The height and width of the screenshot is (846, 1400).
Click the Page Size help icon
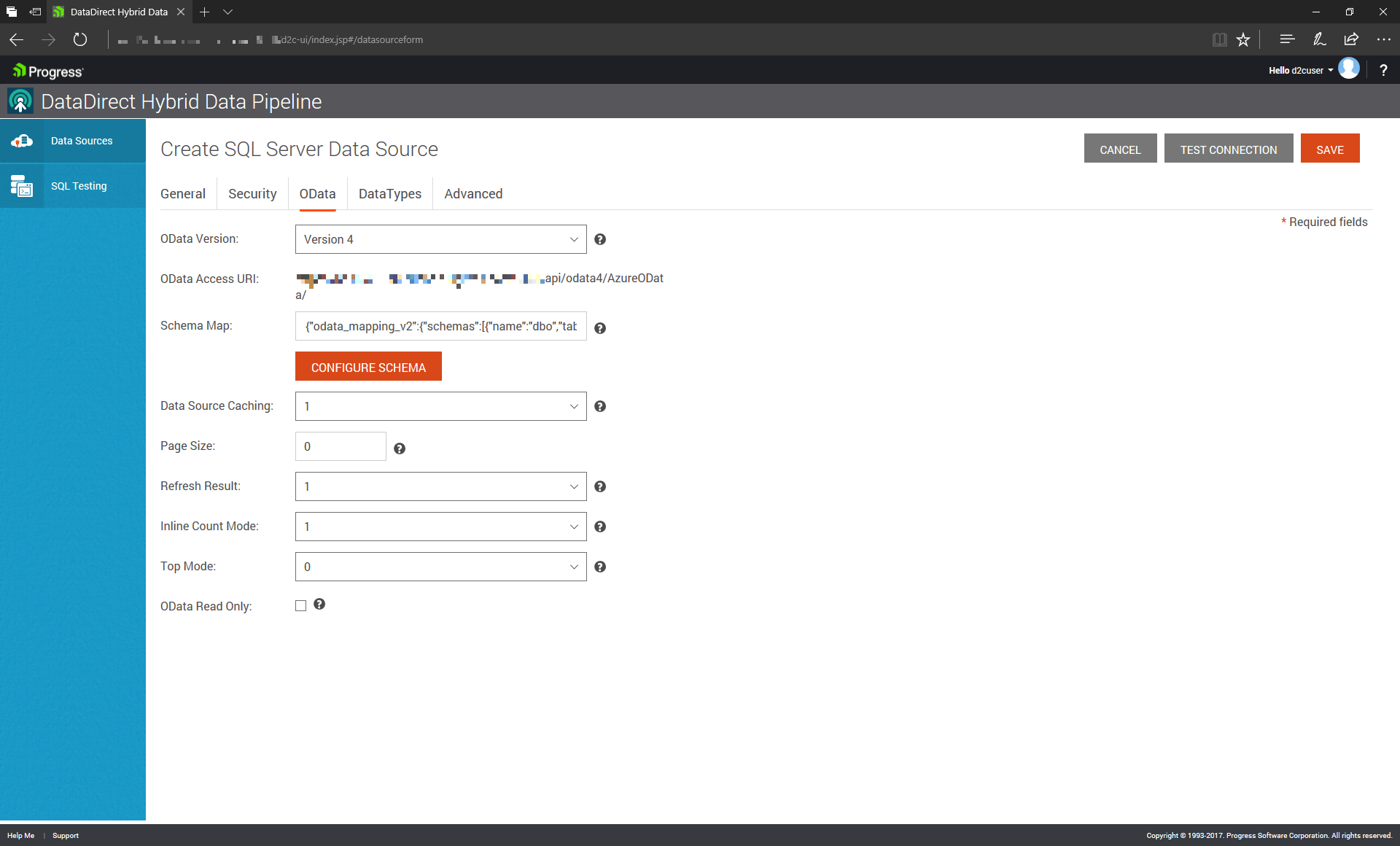(400, 449)
